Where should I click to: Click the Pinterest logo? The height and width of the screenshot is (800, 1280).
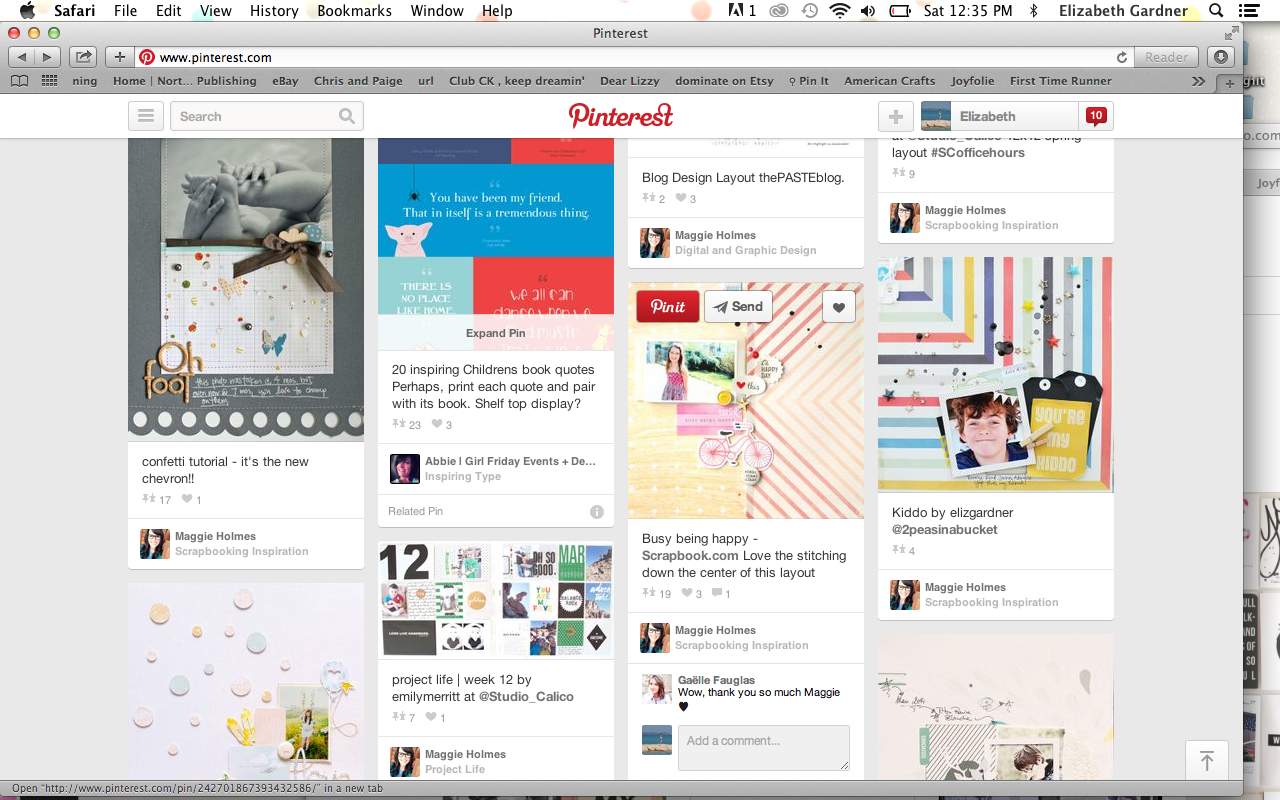(x=621, y=115)
